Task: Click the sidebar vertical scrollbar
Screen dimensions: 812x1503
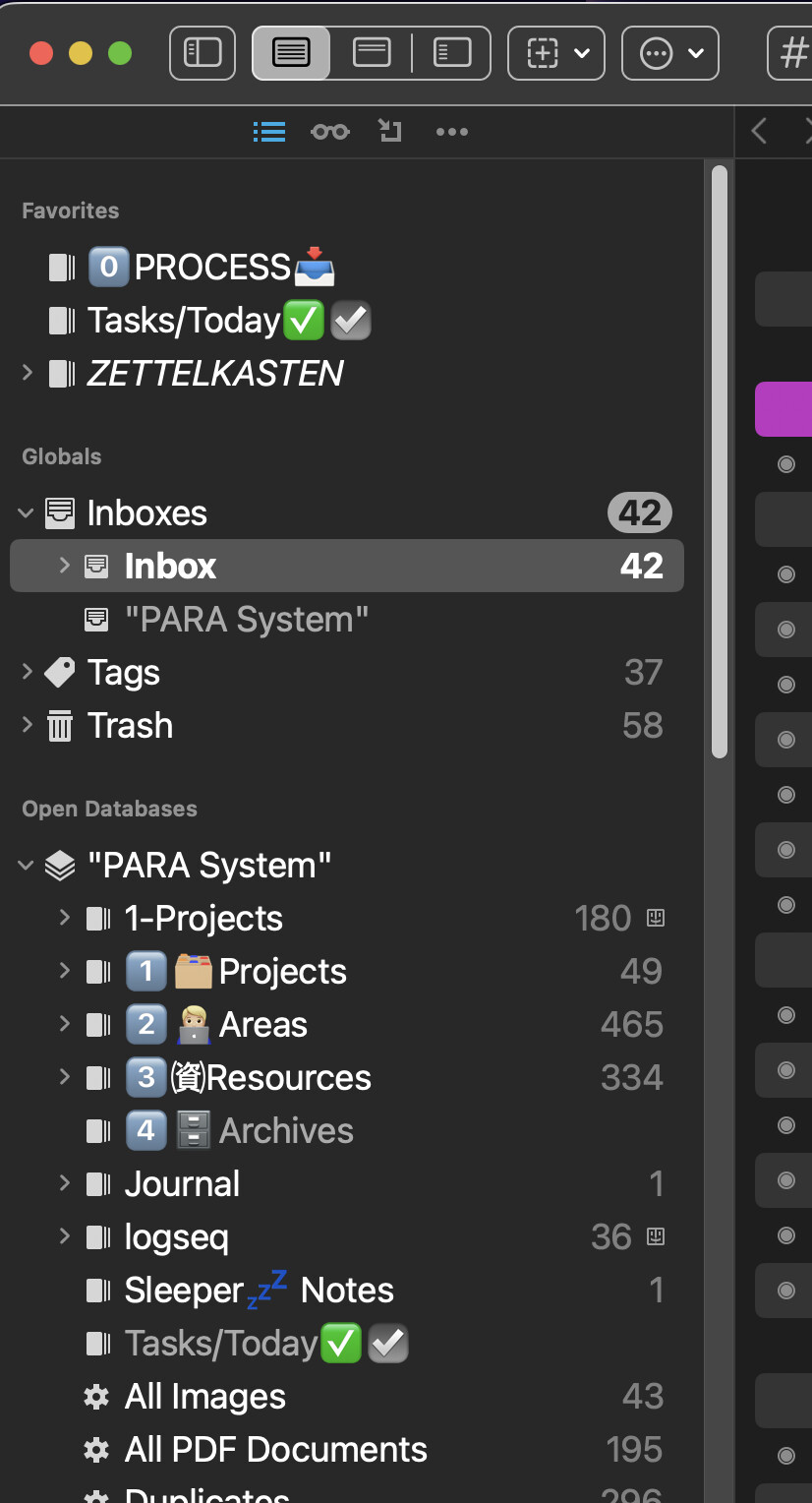Action: click(x=720, y=462)
